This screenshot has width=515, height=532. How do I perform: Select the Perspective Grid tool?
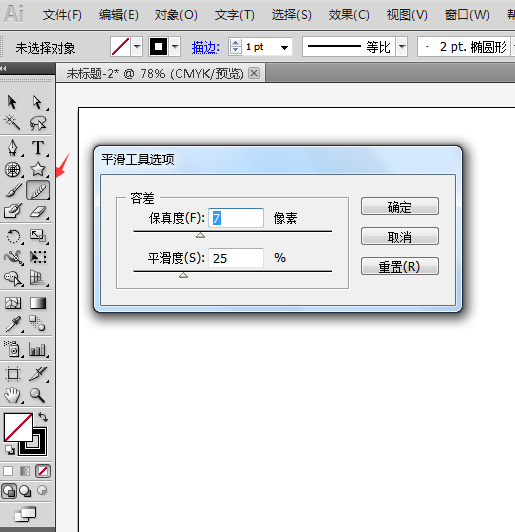[38, 278]
